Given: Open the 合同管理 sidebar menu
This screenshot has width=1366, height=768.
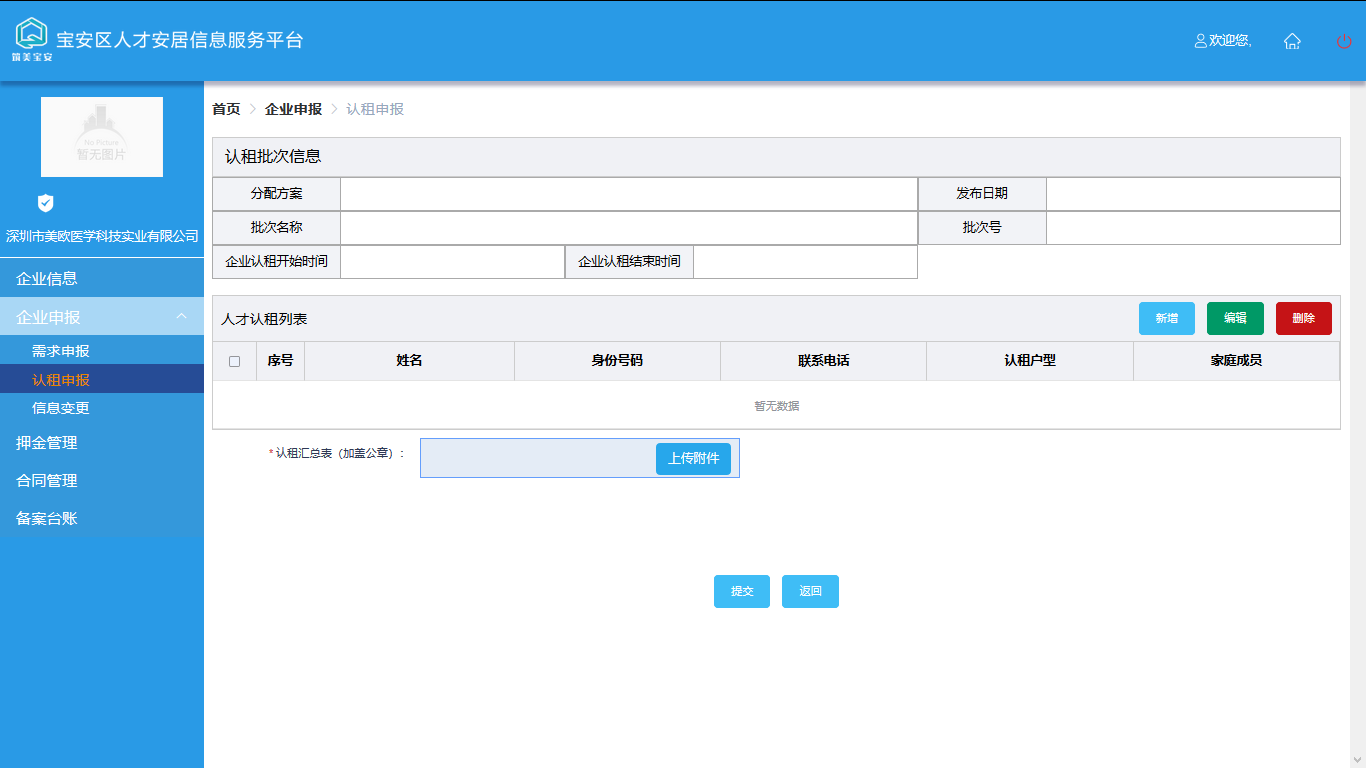Looking at the screenshot, I should coord(47,481).
